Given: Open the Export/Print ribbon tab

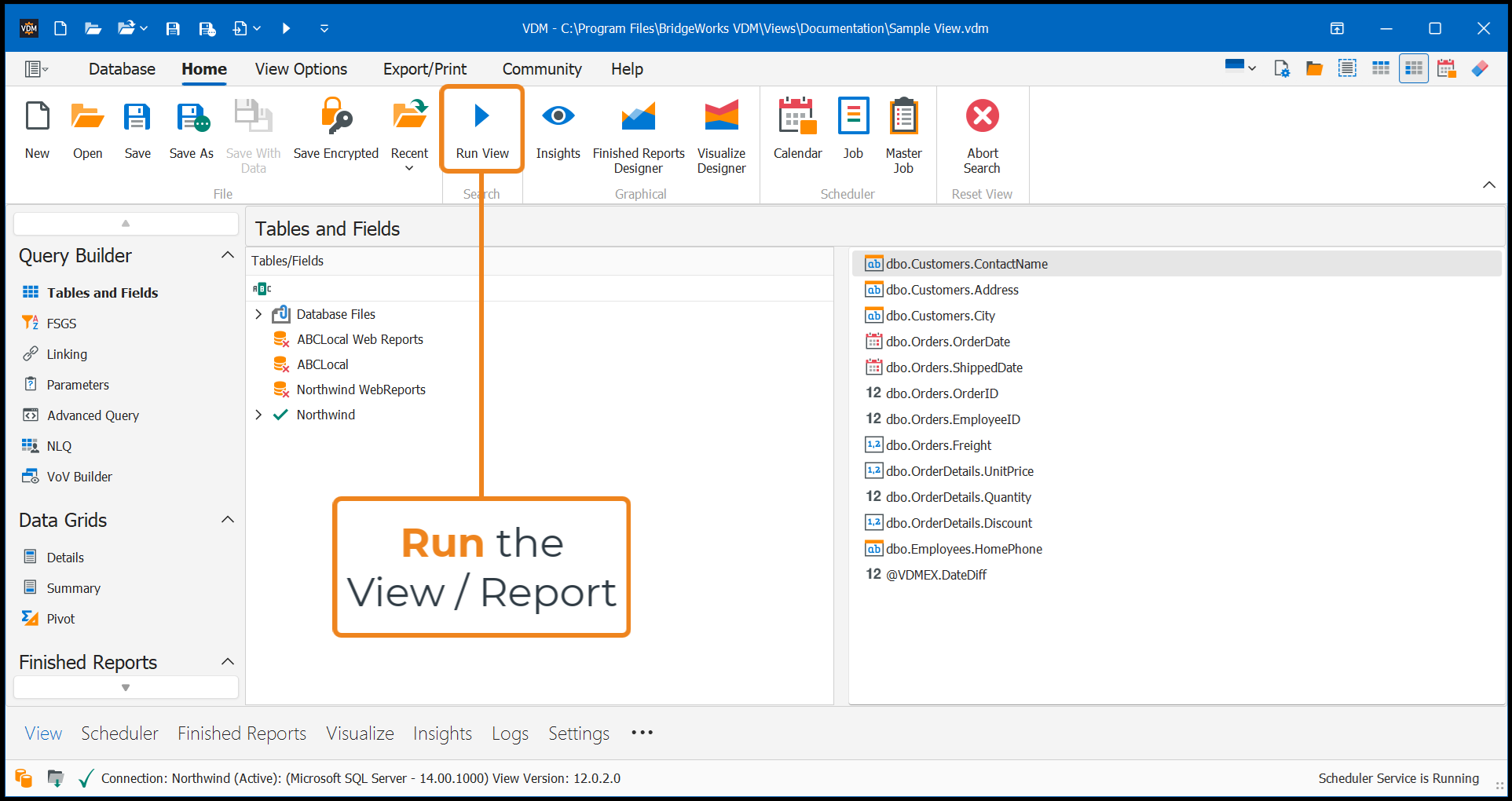Looking at the screenshot, I should click(x=425, y=69).
